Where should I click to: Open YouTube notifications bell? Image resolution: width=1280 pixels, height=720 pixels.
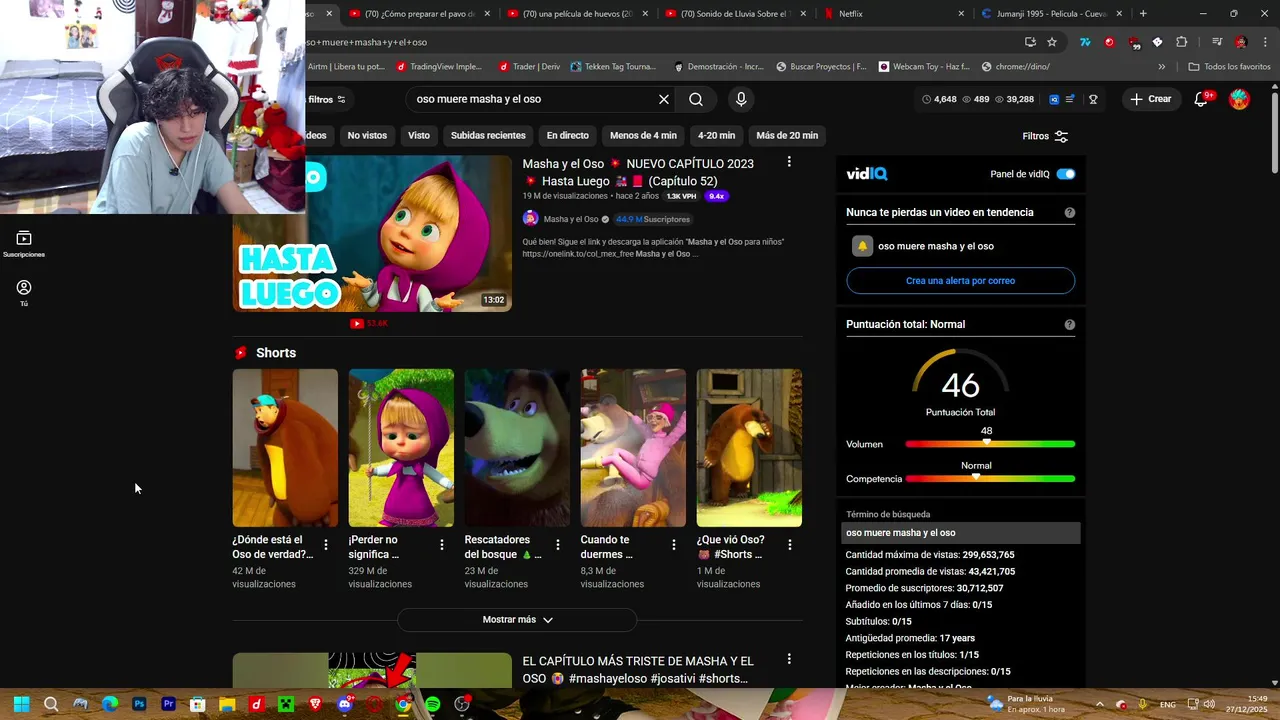[x=1202, y=99]
